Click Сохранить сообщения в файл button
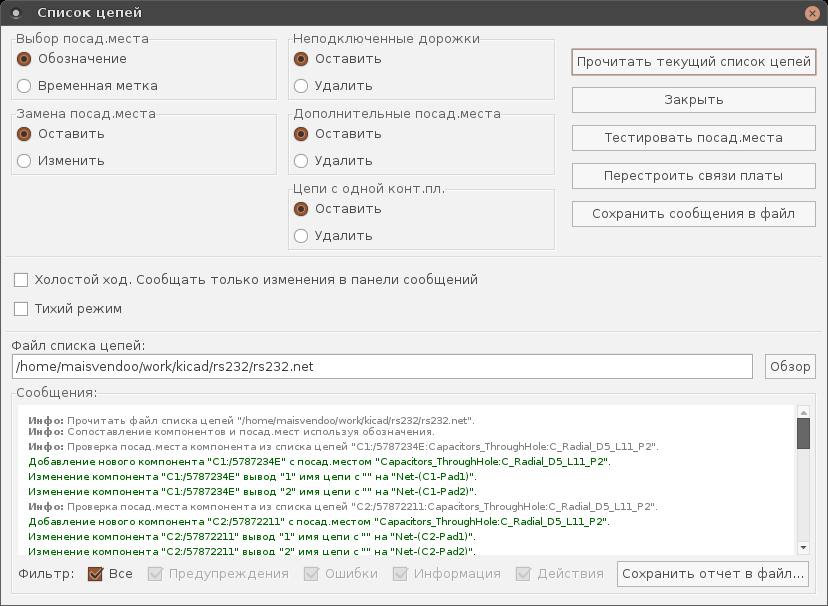The height and width of the screenshot is (606, 828). (693, 214)
